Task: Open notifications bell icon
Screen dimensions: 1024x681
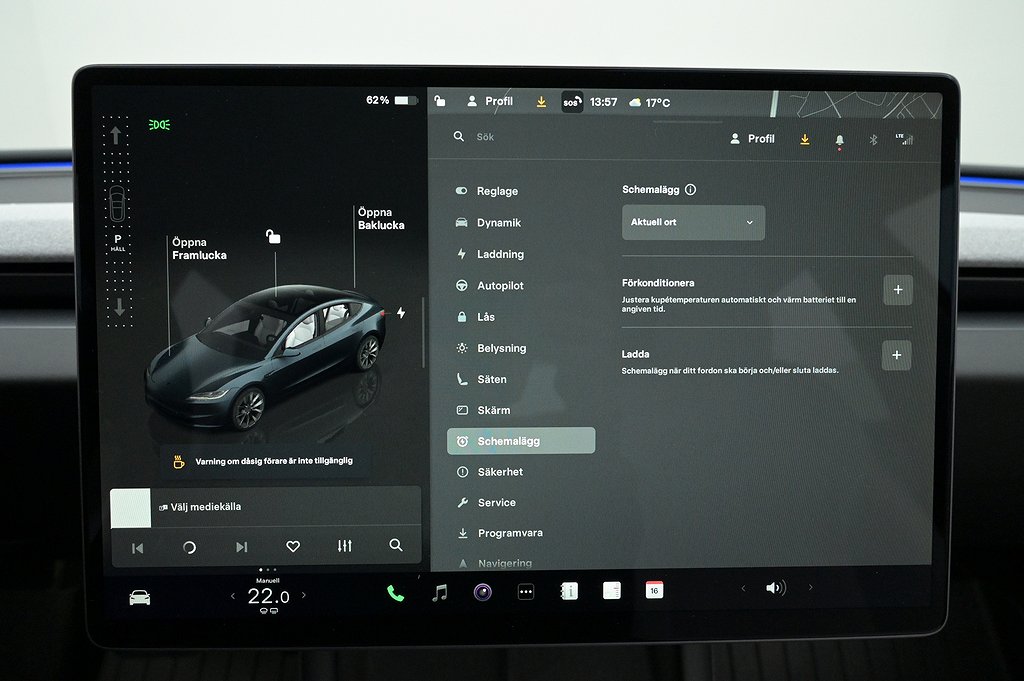Action: 839,140
